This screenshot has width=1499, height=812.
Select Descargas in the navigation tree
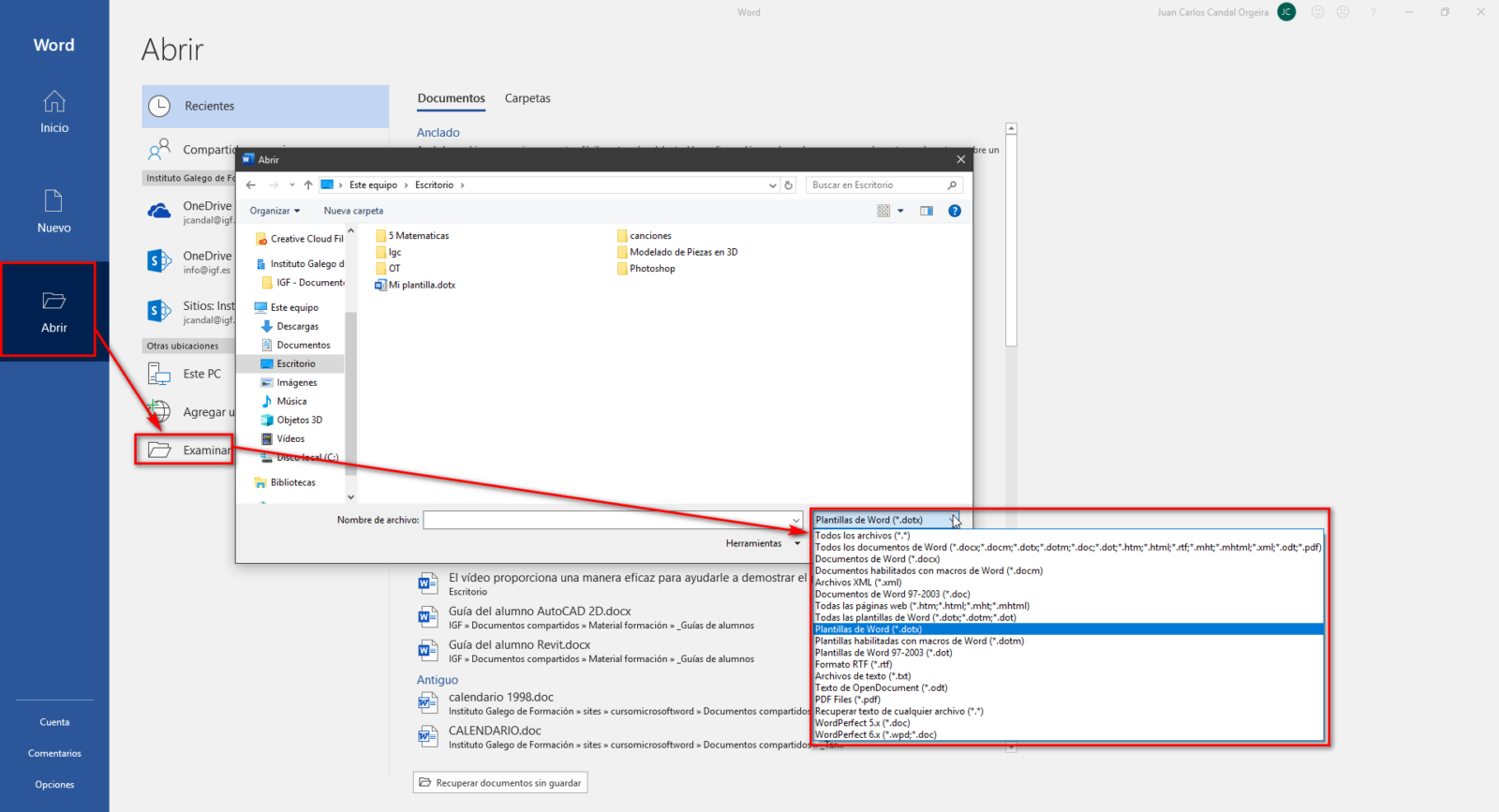[297, 326]
